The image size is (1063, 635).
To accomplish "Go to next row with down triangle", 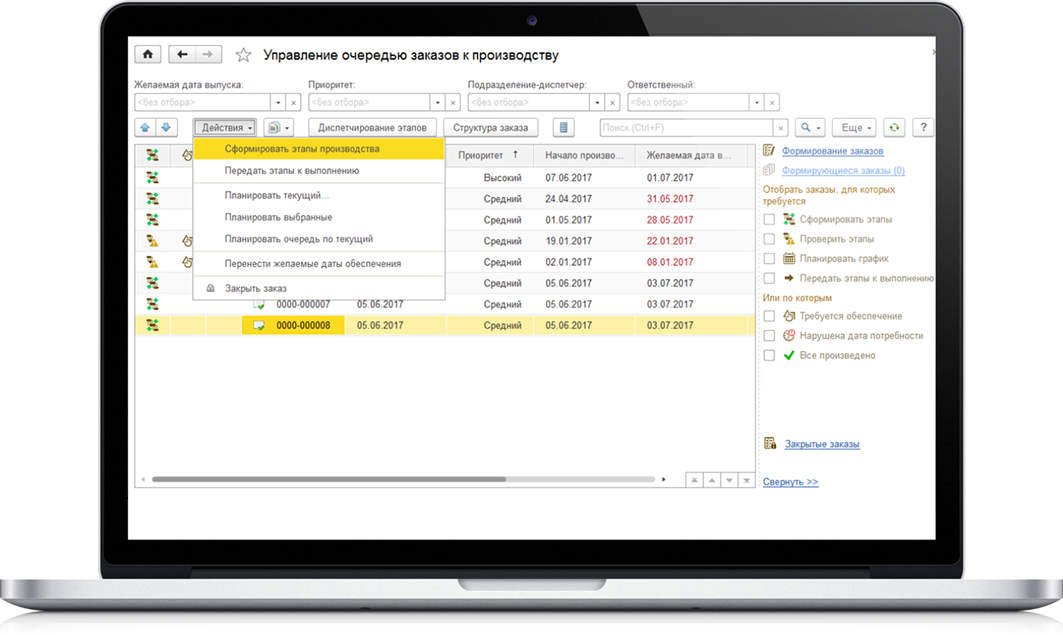I will (x=729, y=480).
